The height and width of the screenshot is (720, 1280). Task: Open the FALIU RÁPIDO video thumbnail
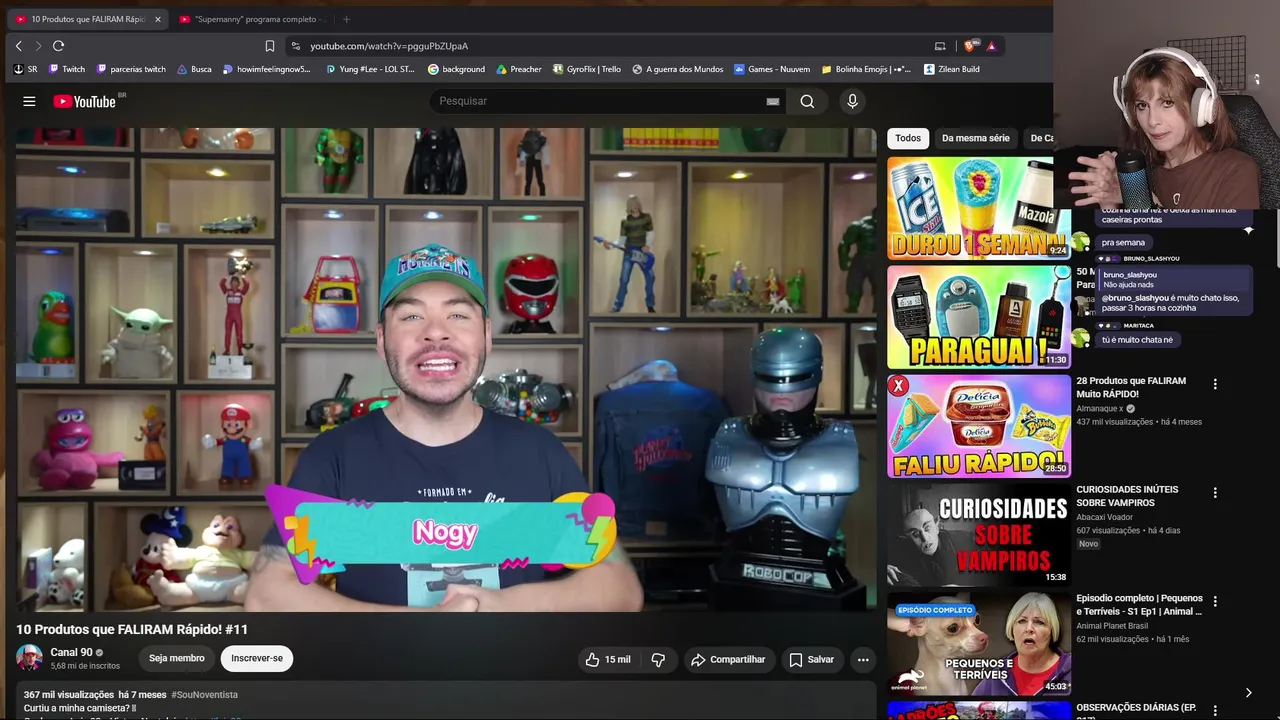[x=978, y=426]
